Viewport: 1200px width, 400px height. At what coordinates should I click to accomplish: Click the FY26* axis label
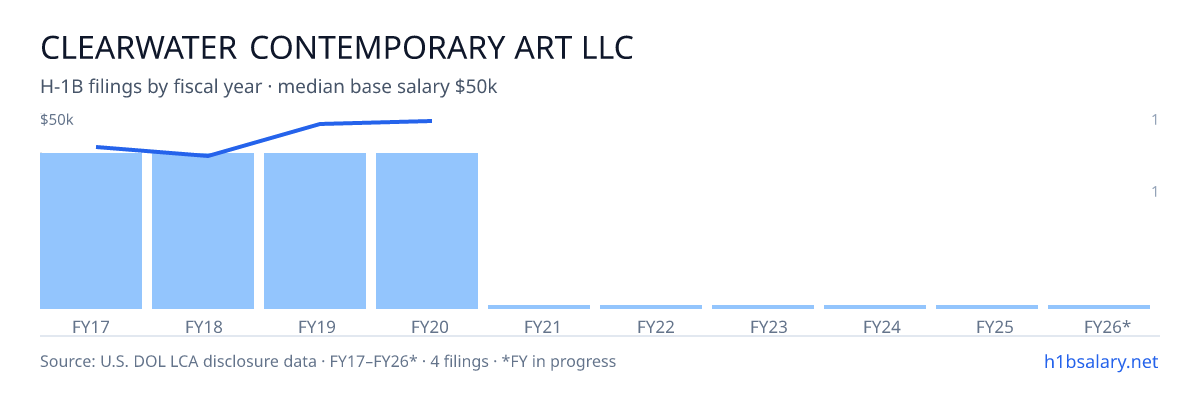click(1107, 327)
